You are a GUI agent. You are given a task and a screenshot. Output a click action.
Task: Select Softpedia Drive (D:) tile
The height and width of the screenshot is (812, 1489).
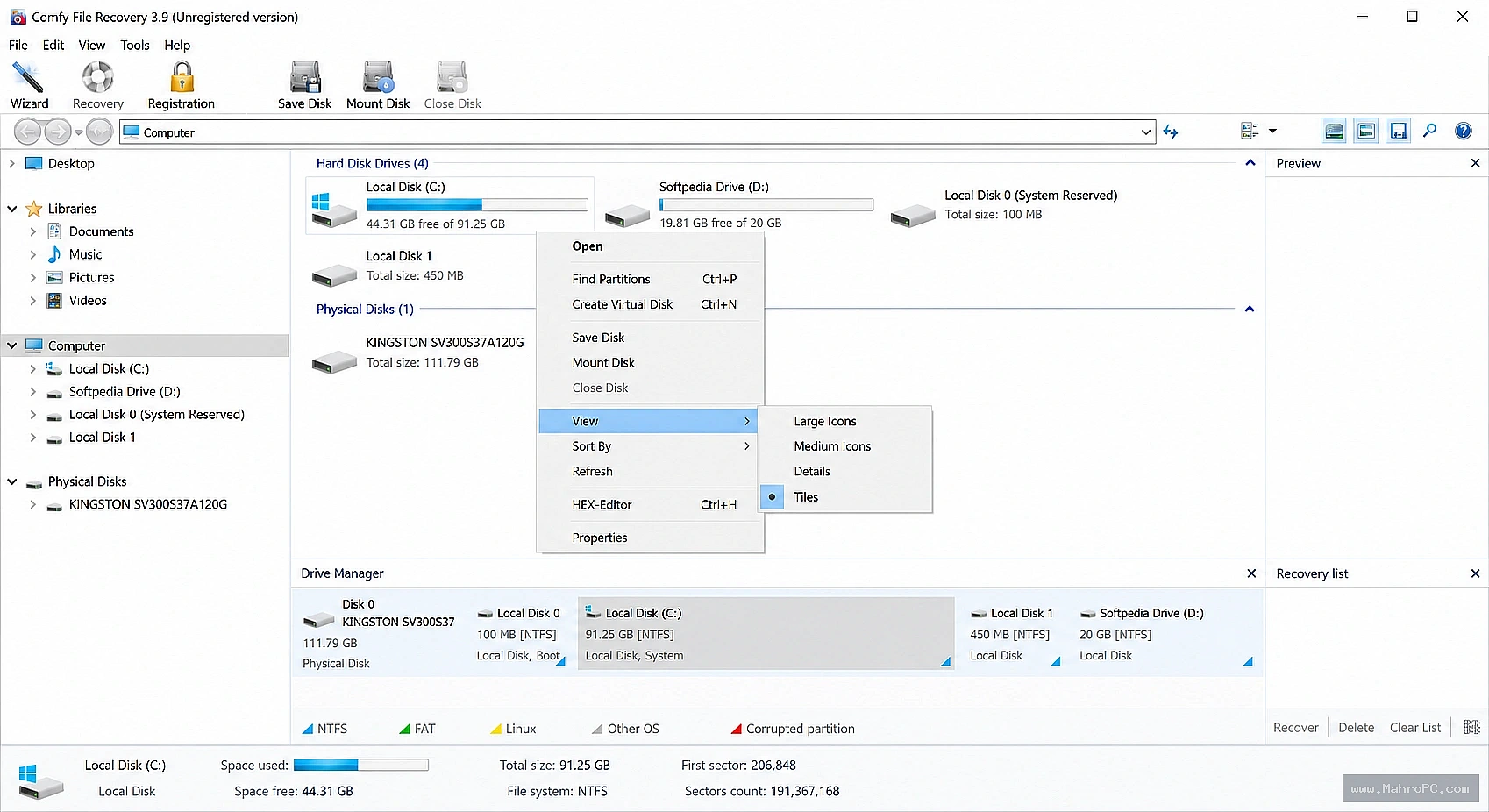(738, 205)
